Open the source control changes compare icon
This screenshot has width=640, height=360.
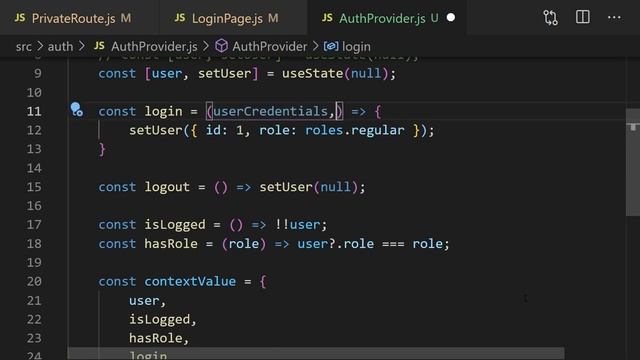[x=550, y=18]
